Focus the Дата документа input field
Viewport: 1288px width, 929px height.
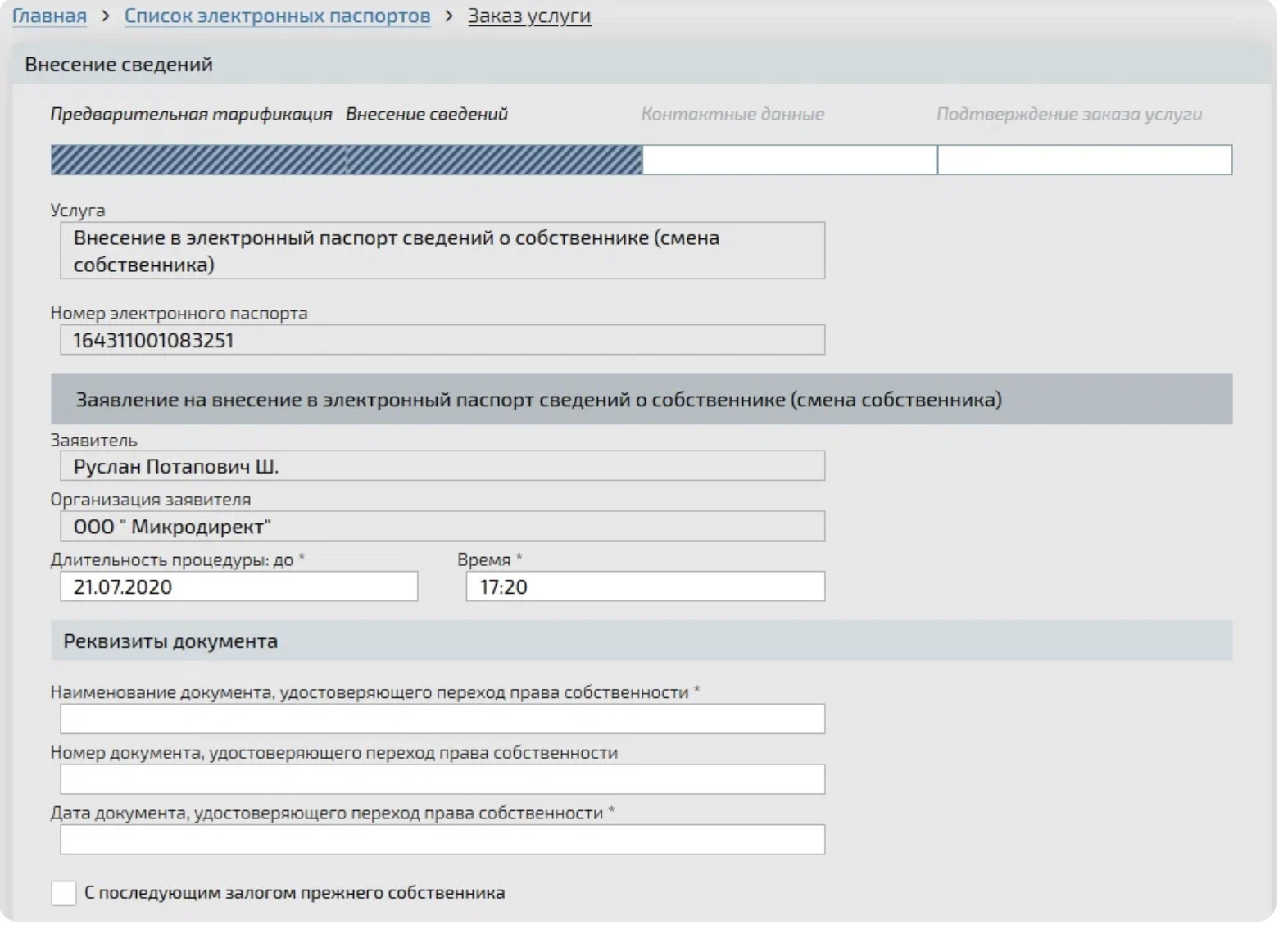pyautogui.click(x=442, y=840)
